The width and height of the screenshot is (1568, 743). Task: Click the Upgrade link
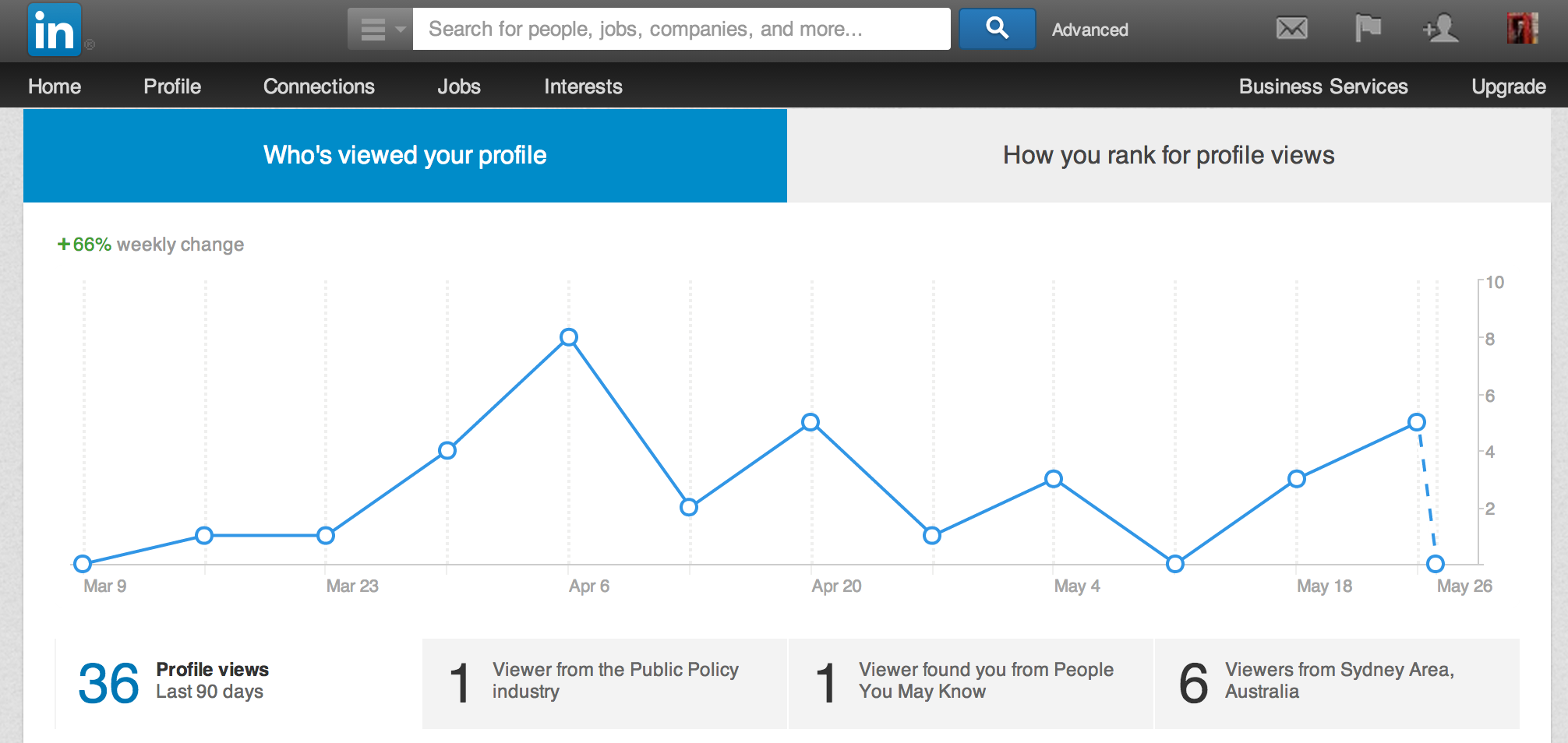1508,86
